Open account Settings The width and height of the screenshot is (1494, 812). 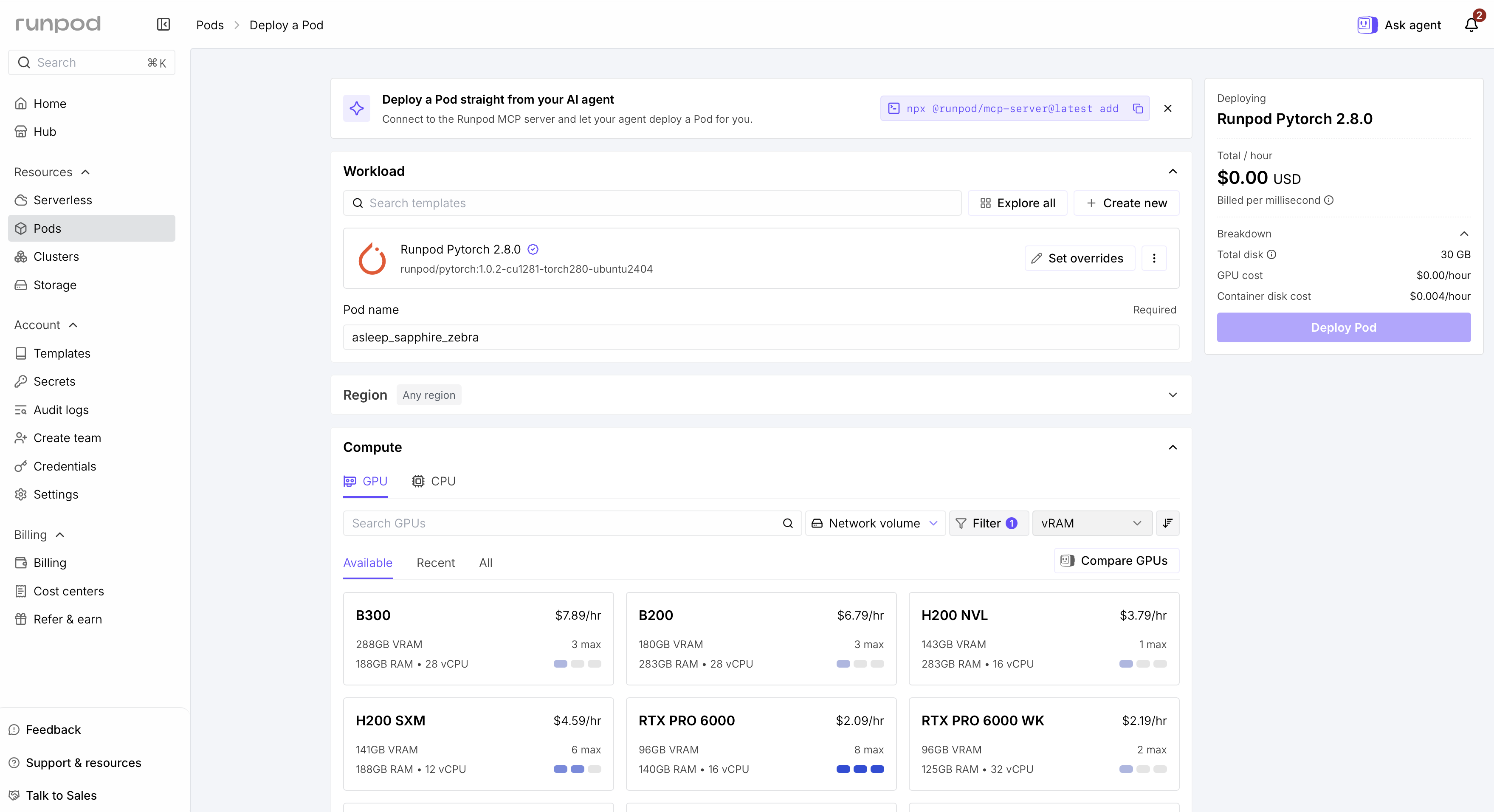click(x=92, y=494)
